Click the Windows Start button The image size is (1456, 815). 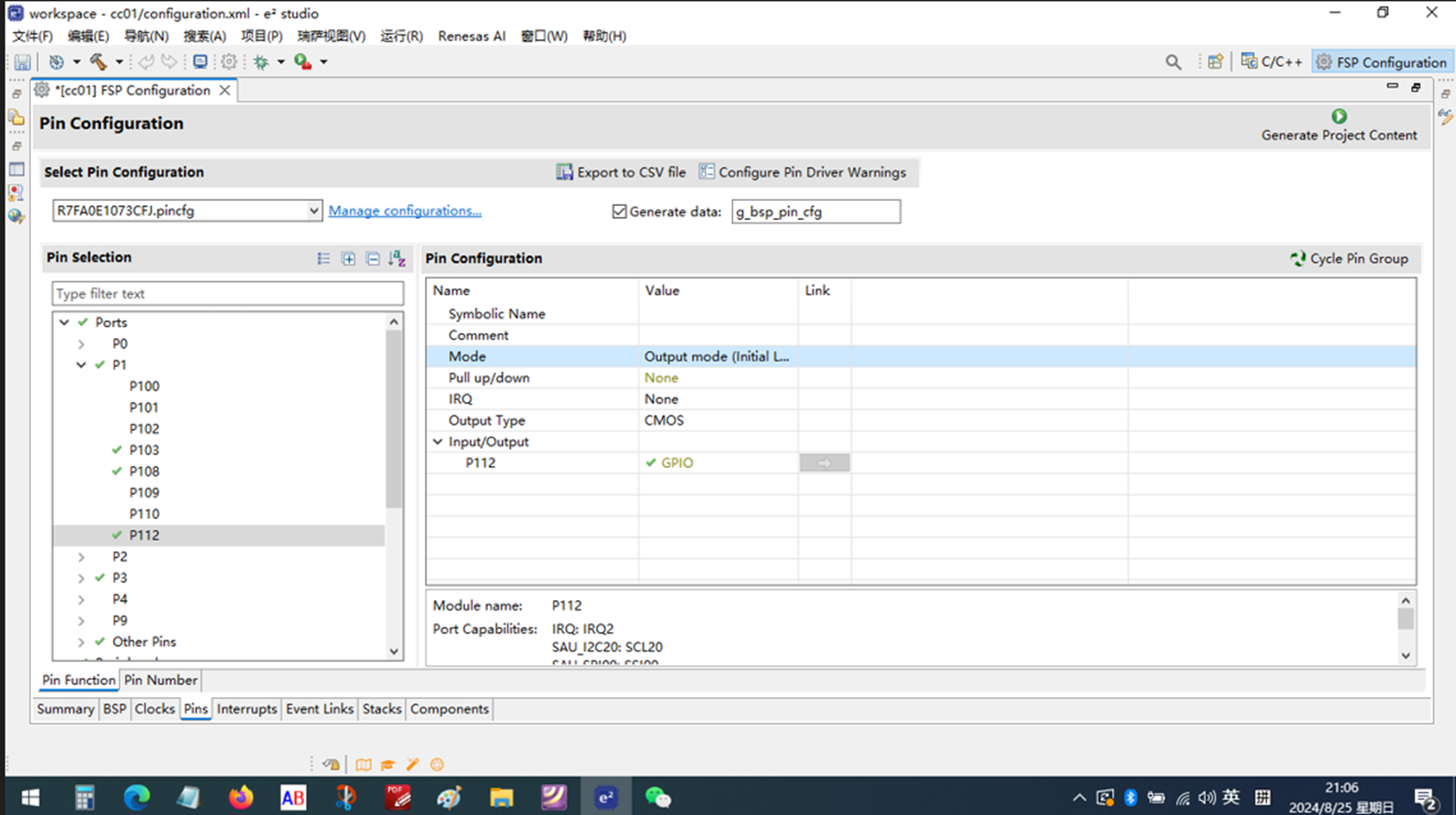30,797
